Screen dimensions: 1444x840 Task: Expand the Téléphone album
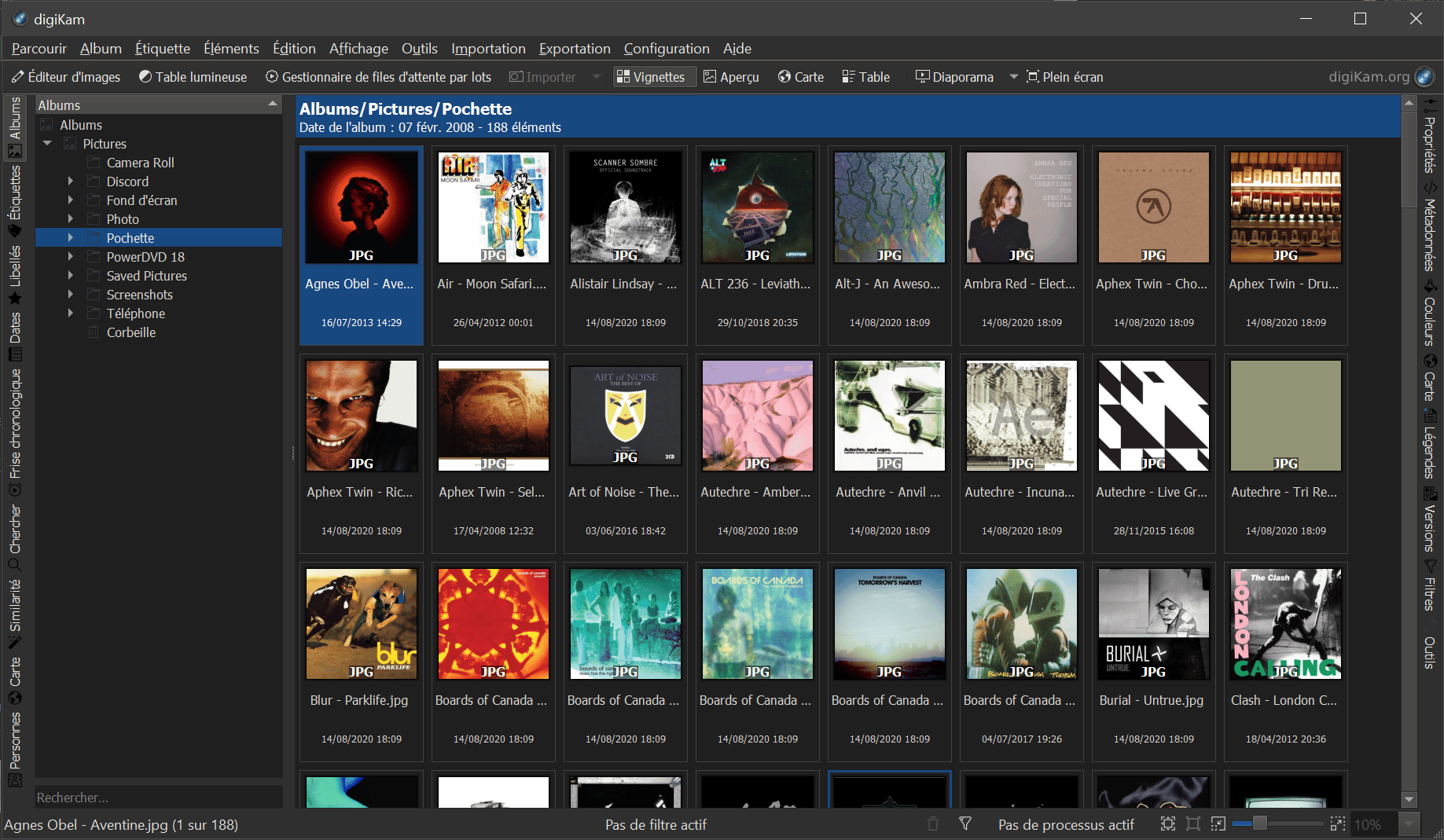pyautogui.click(x=71, y=313)
